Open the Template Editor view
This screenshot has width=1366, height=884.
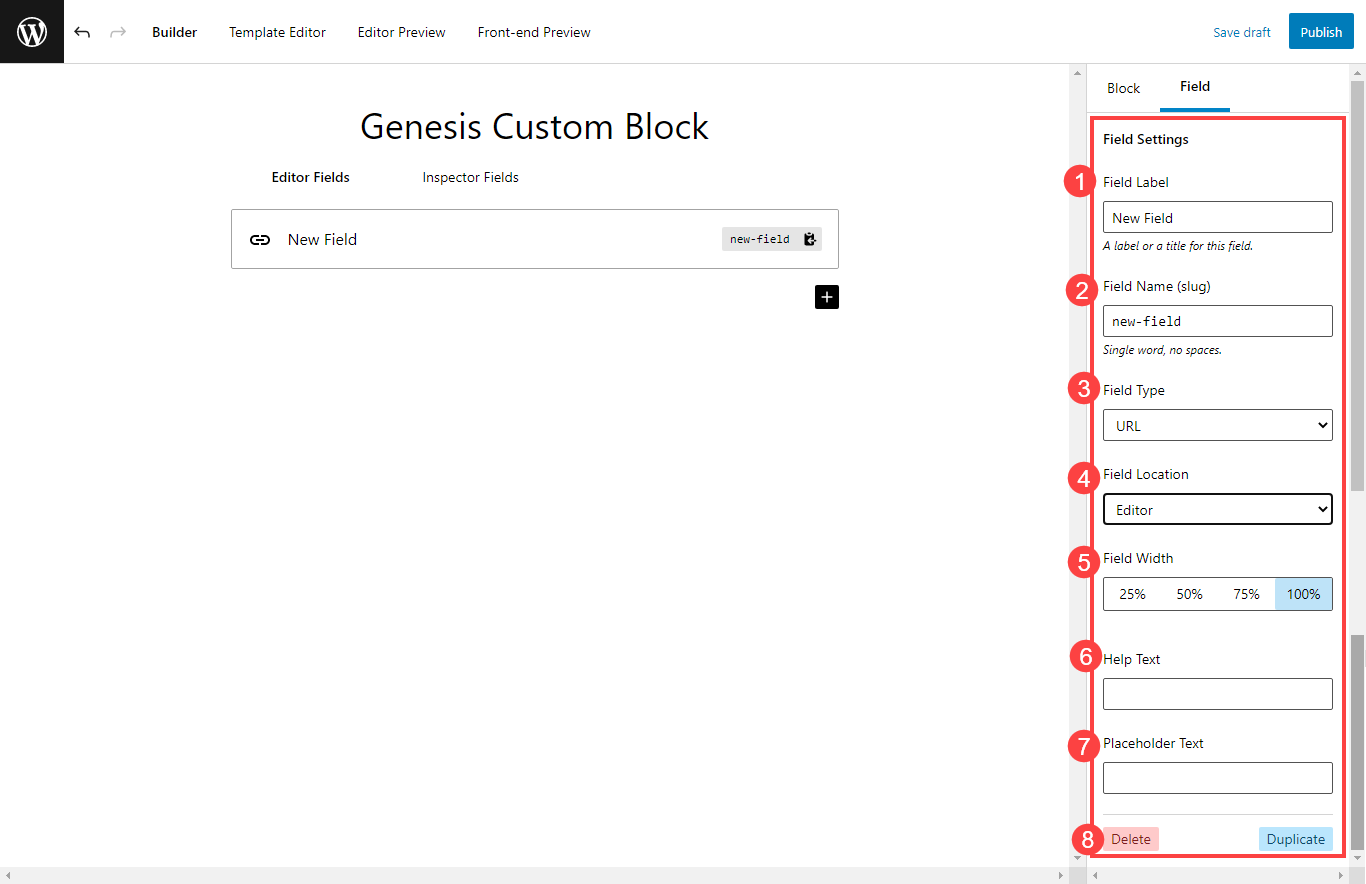pos(277,31)
